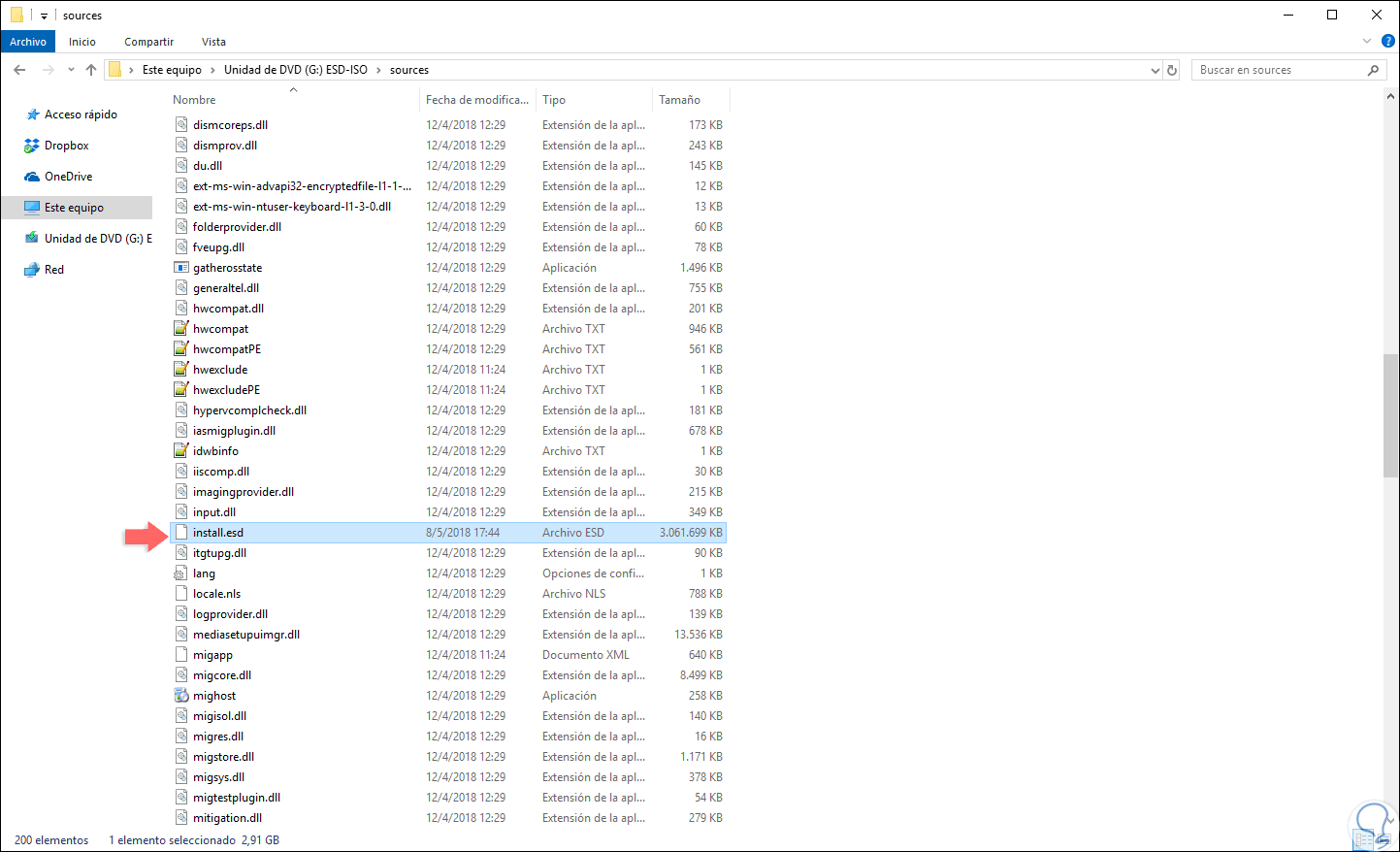This screenshot has width=1400, height=852.
Task: Click the migcore.dll file icon
Action: pyautogui.click(x=180, y=675)
